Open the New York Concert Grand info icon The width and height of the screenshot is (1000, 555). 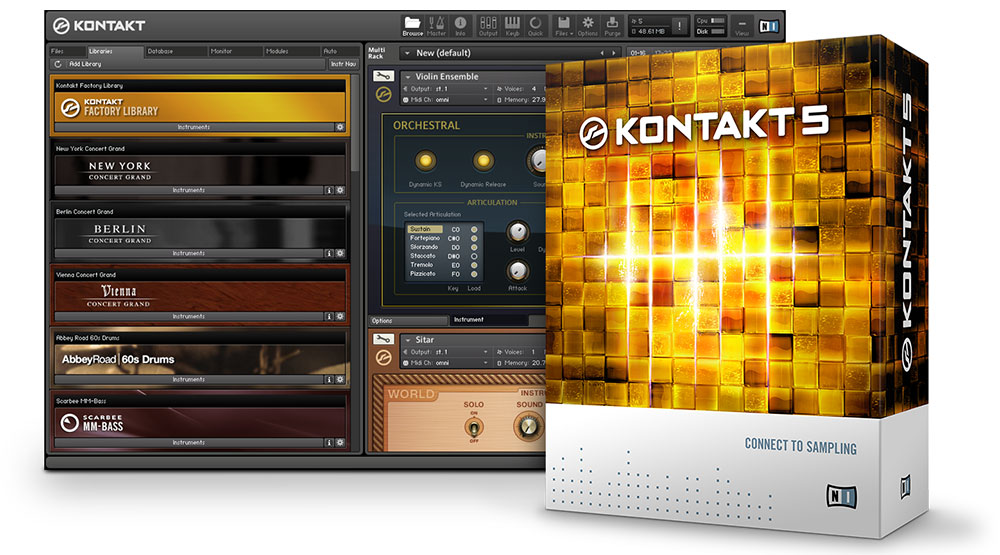(x=329, y=190)
